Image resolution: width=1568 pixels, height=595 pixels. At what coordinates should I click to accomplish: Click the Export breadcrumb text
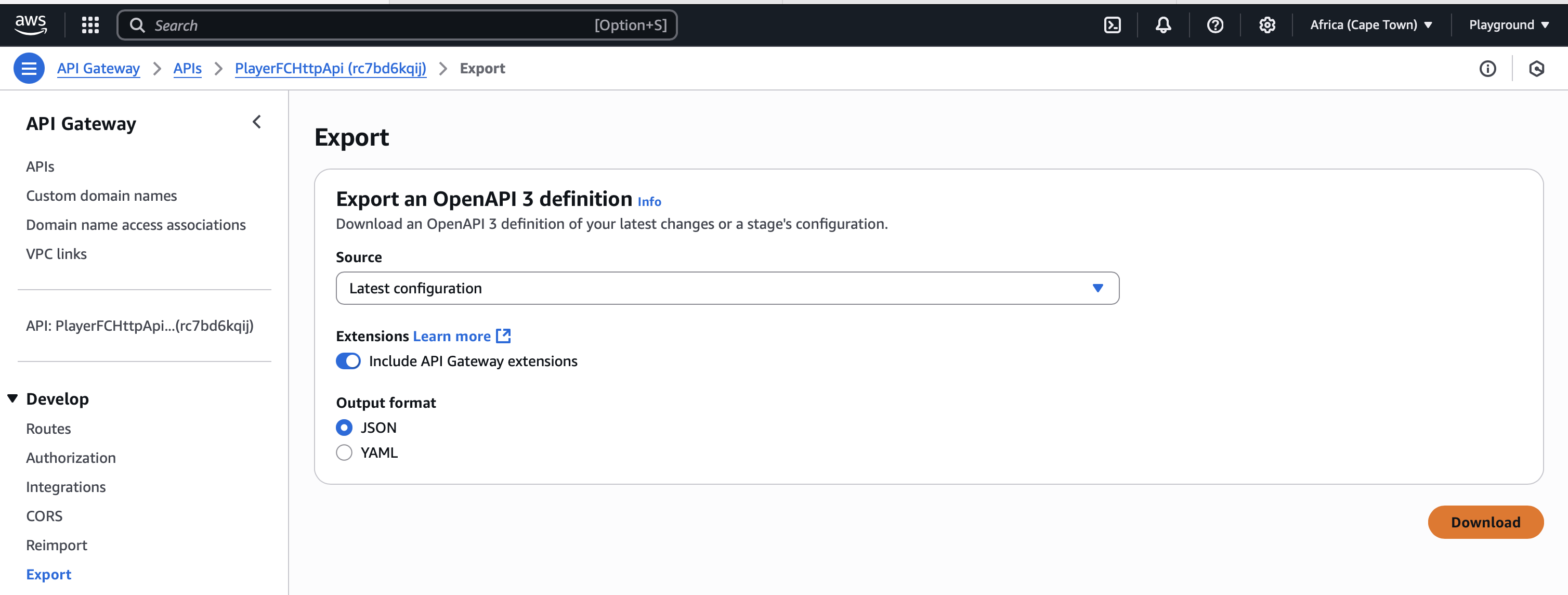[x=482, y=68]
